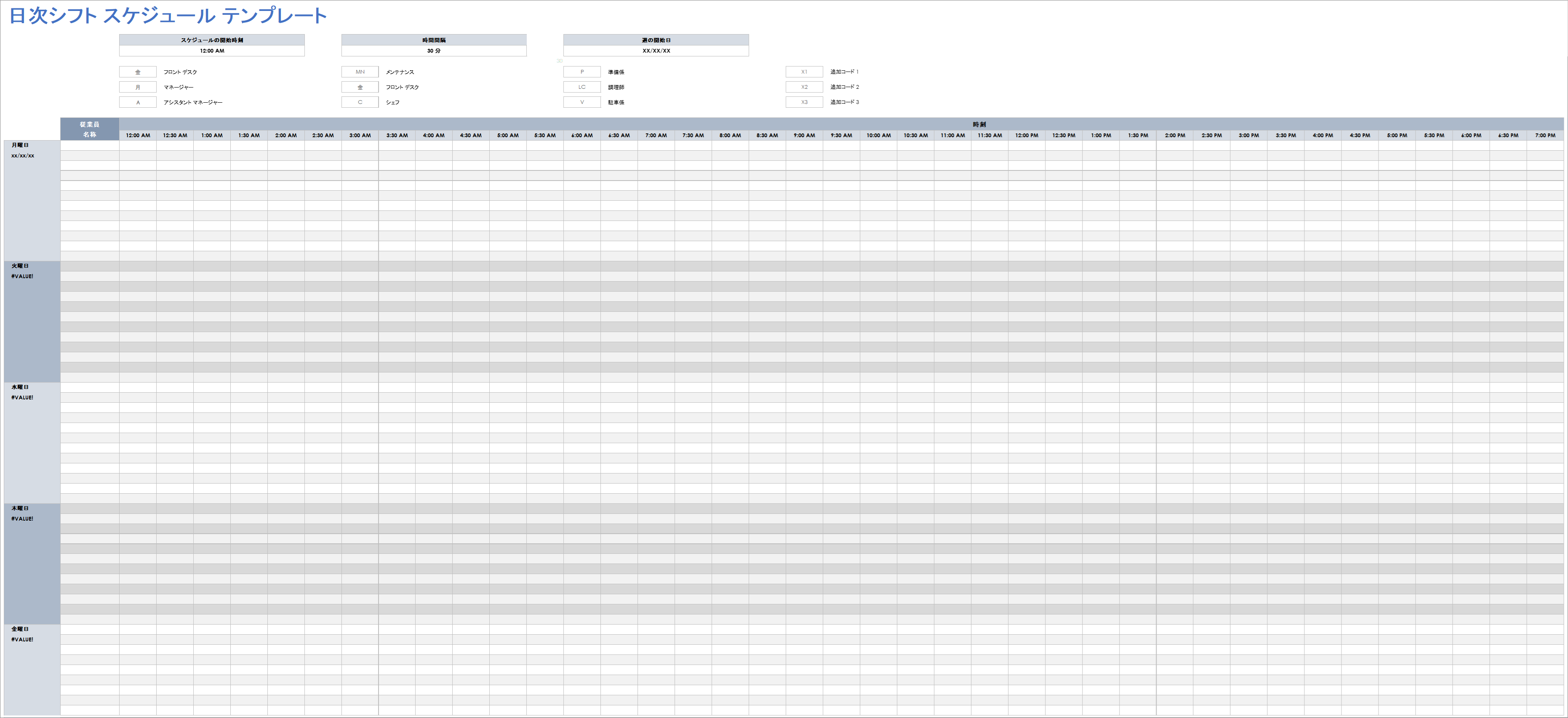Select the 2:00 PM column header
The height and width of the screenshot is (718, 1568).
[1175, 135]
